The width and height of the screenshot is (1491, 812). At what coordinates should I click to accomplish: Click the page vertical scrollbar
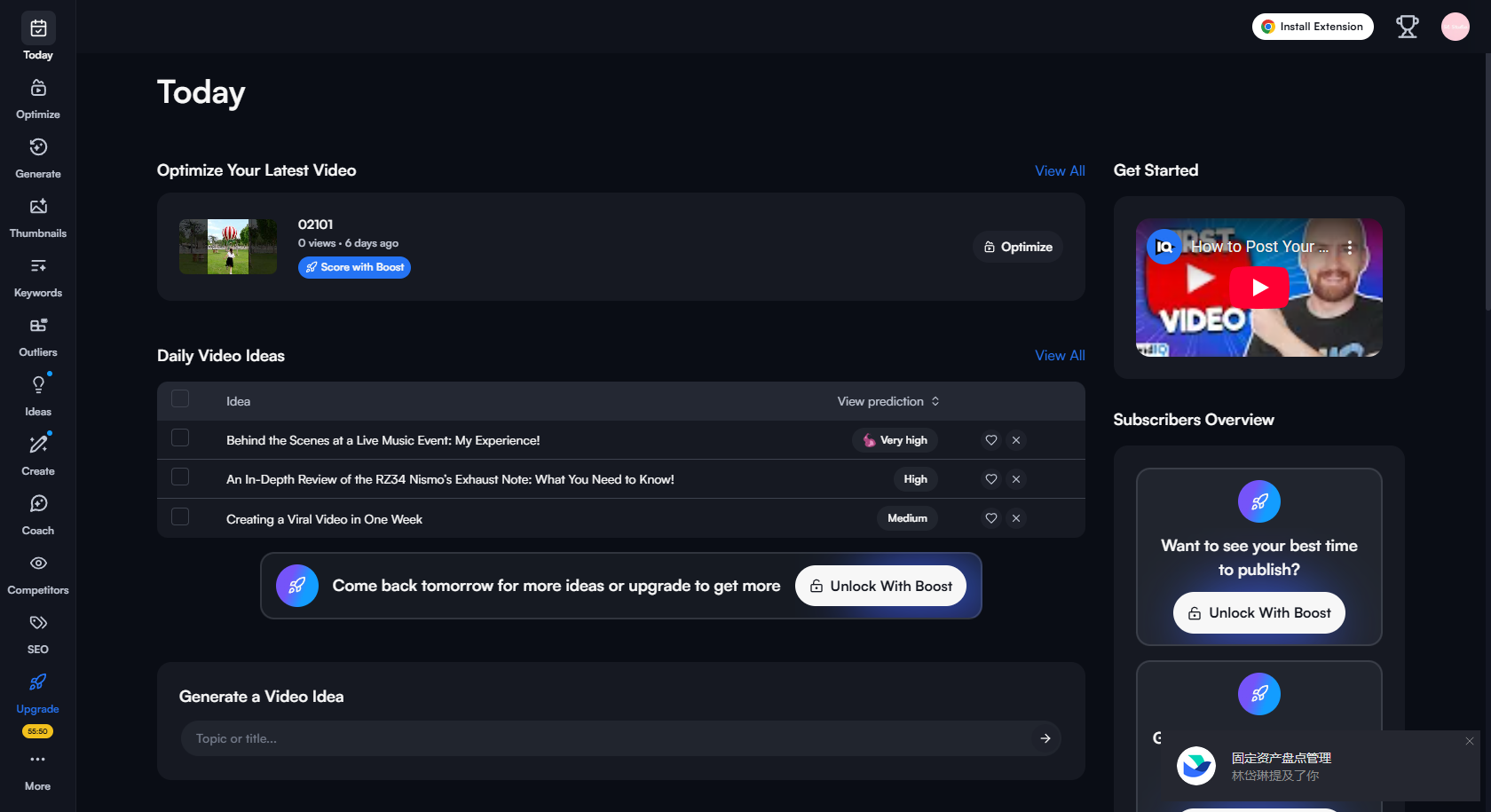coord(1487,182)
